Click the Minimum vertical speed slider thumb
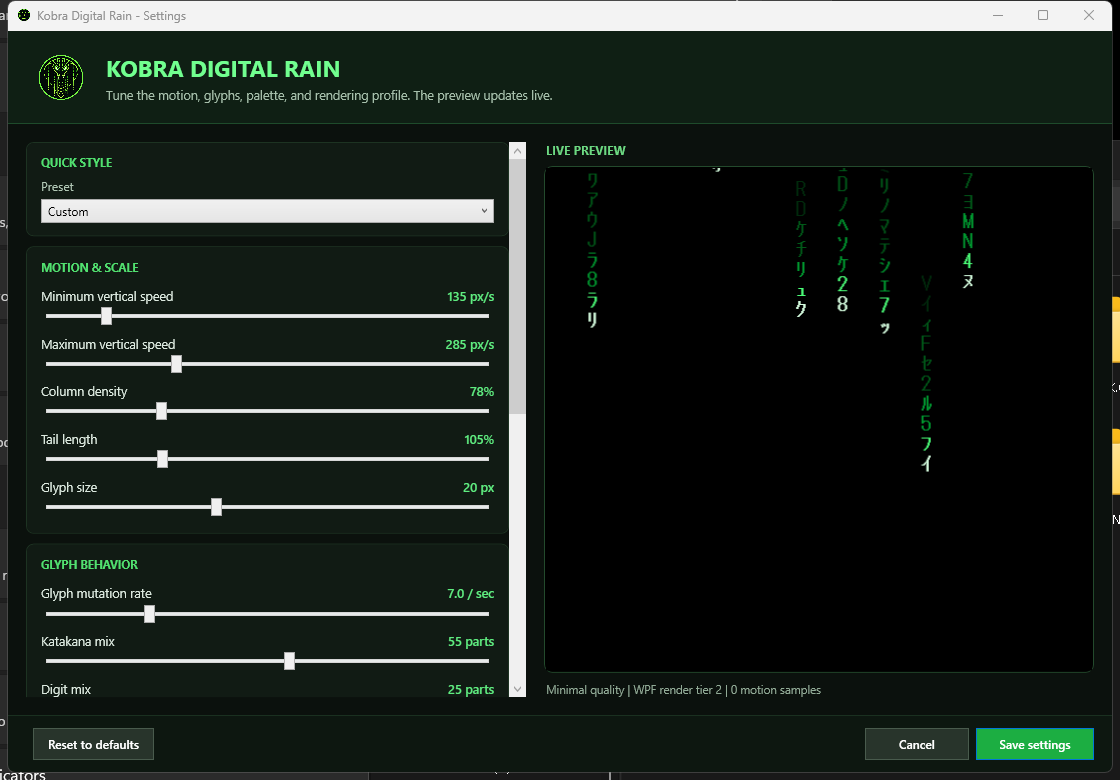Viewport: 1120px width, 780px height. click(x=106, y=316)
